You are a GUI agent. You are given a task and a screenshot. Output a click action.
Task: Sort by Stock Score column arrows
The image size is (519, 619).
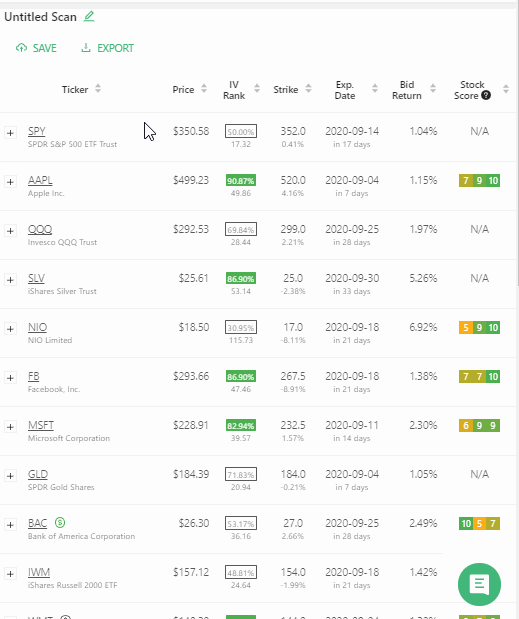pos(506,89)
